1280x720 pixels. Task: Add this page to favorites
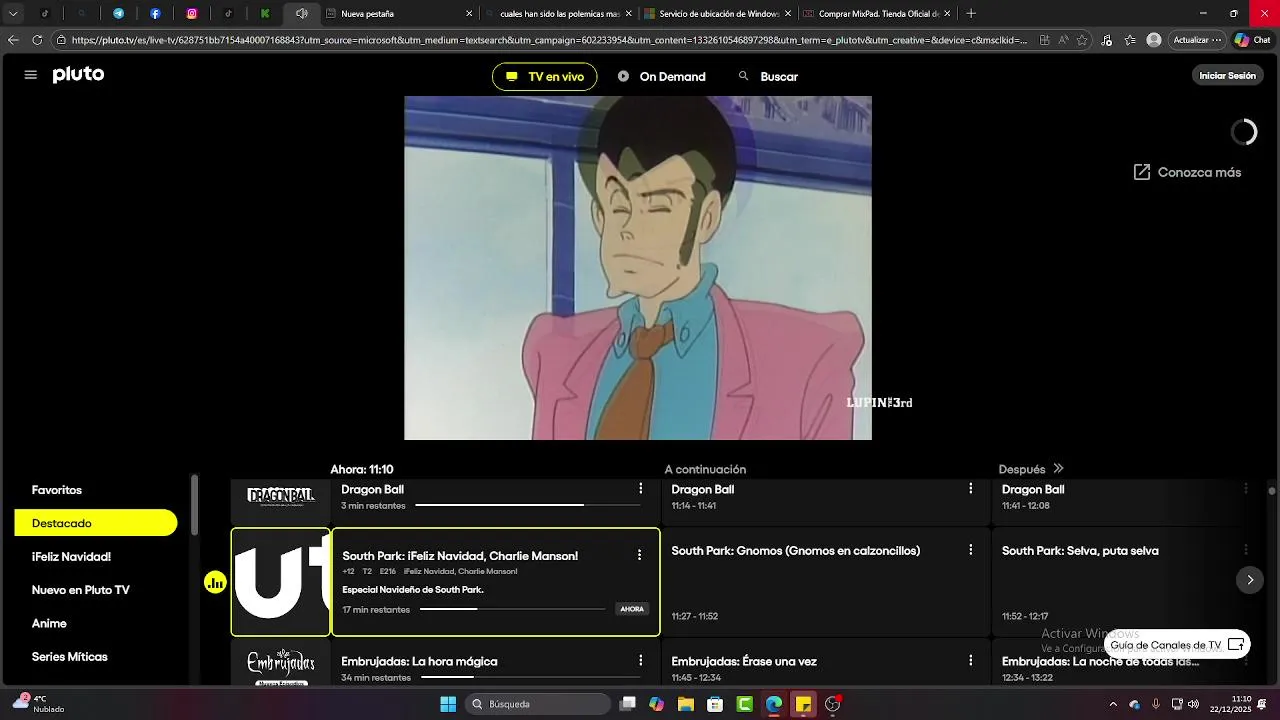click(1083, 40)
